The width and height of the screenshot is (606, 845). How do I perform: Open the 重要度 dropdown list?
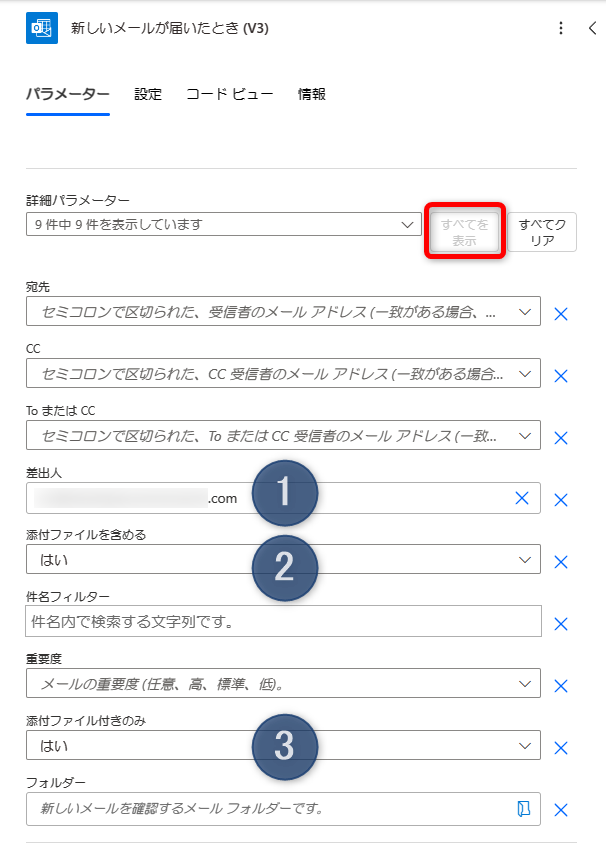[x=283, y=683]
